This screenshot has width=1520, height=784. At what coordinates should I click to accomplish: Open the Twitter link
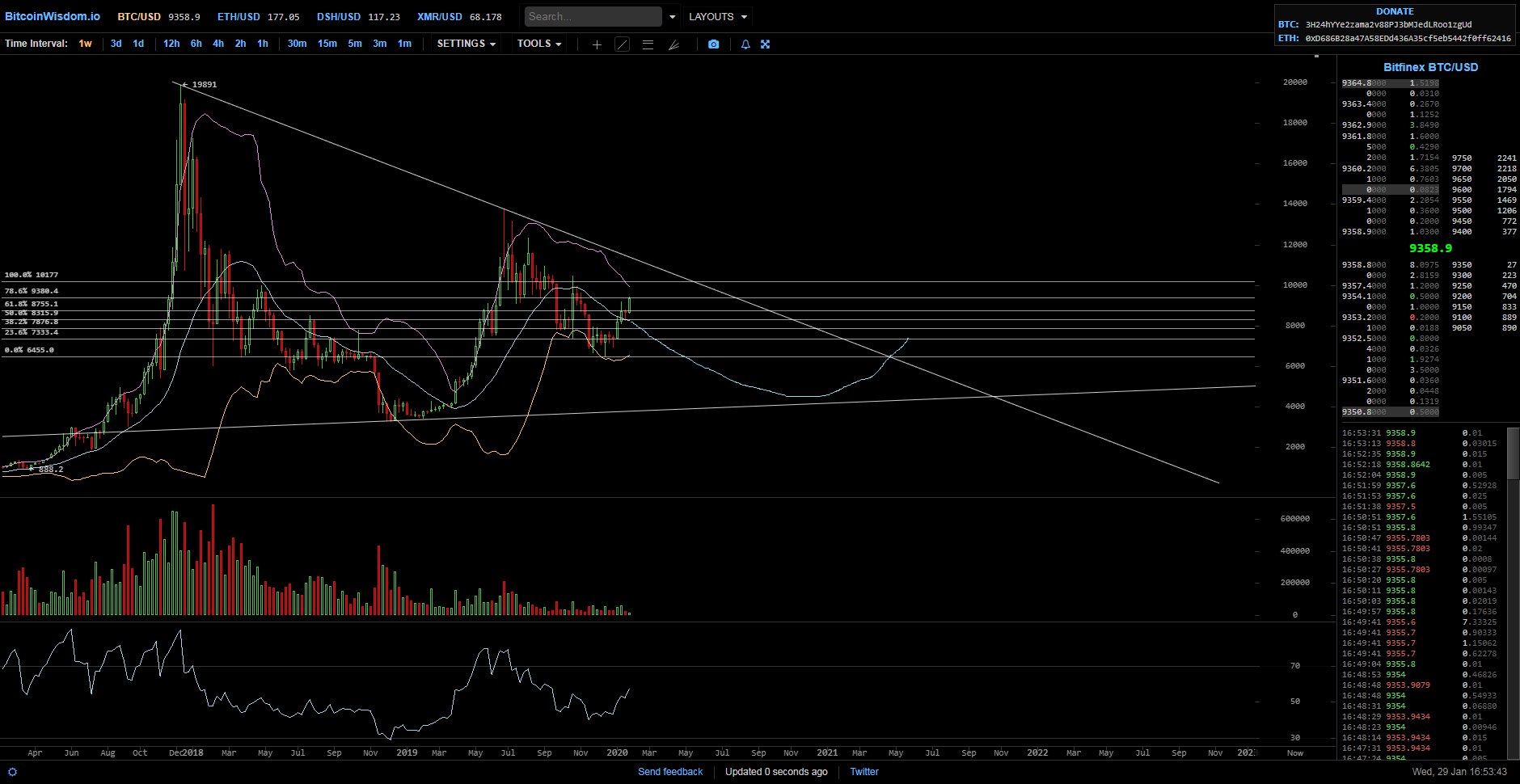coord(864,772)
